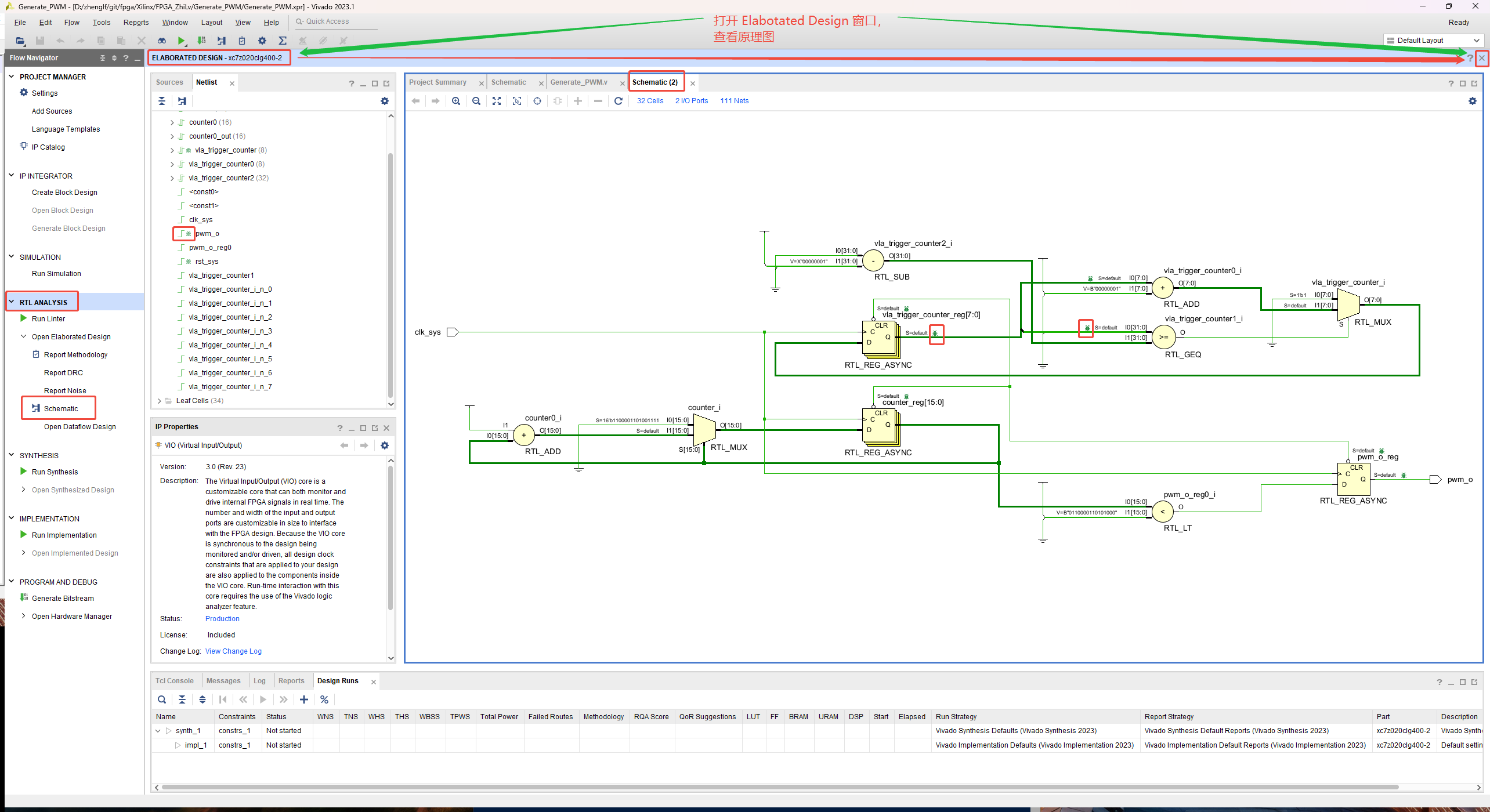Toggle the debug mark on the rst_sys net
Viewport: 1490px width, 812px height.
click(x=188, y=262)
